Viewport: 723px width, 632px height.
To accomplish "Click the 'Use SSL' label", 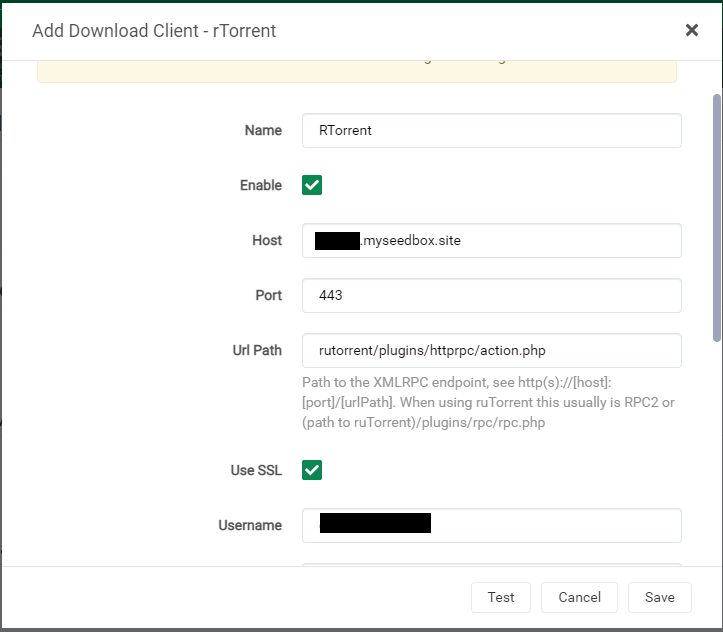I will (256, 470).
